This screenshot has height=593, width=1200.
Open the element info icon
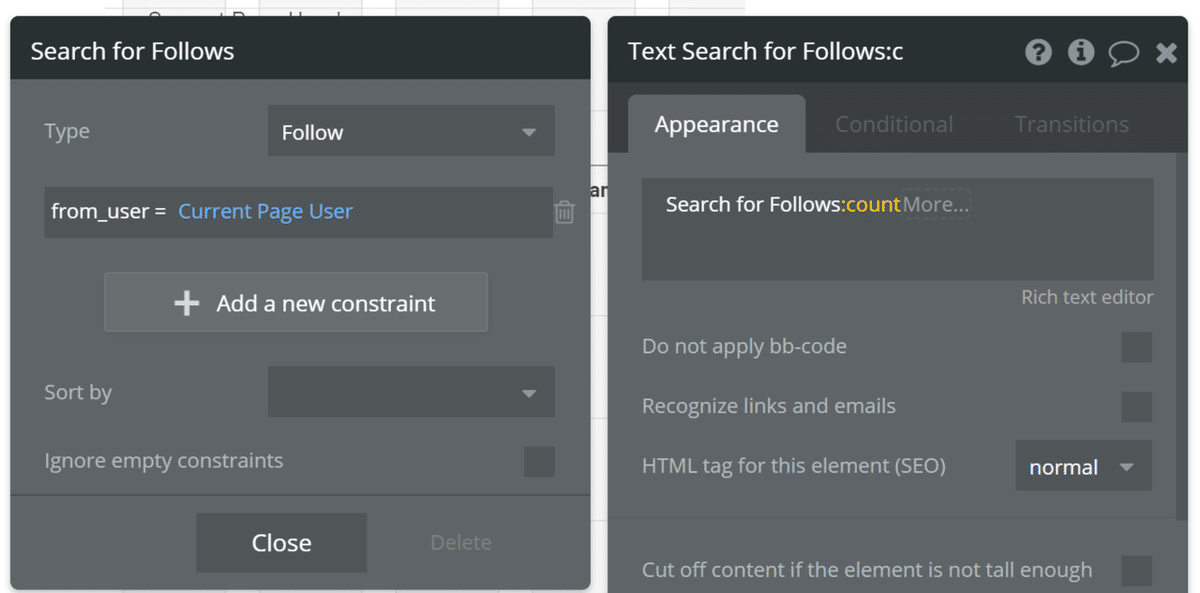coord(1081,52)
